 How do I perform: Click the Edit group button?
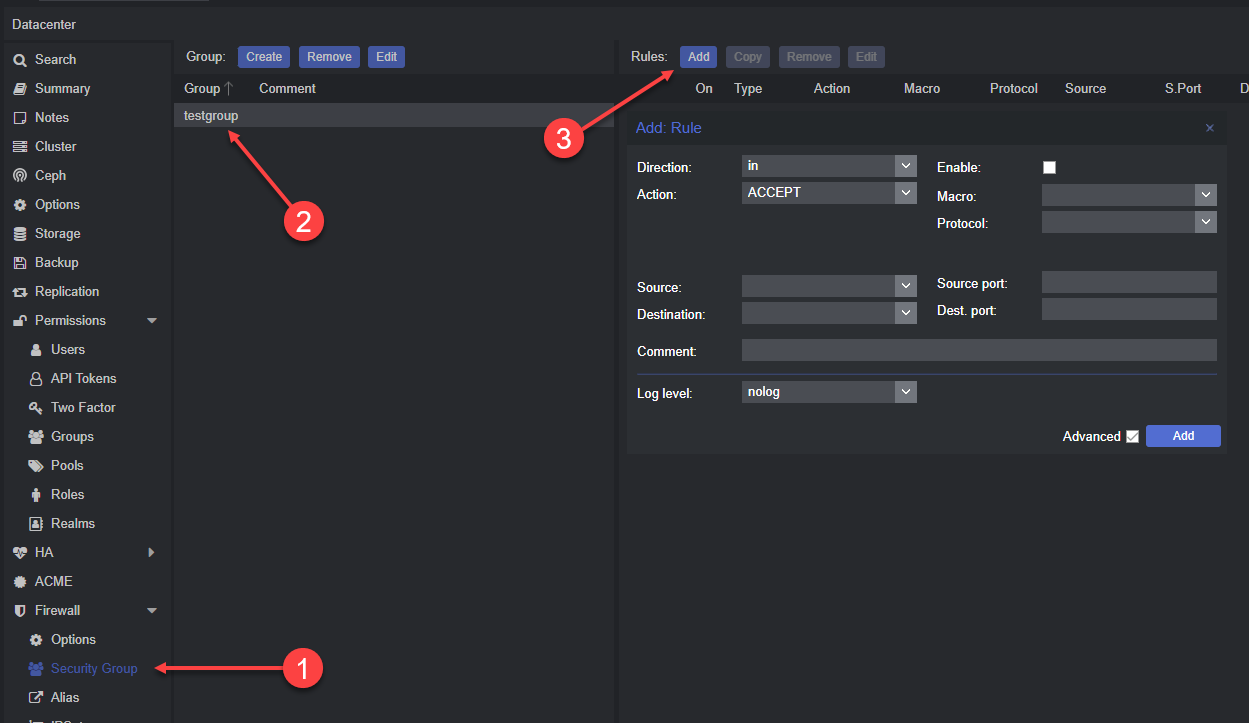click(x=386, y=57)
